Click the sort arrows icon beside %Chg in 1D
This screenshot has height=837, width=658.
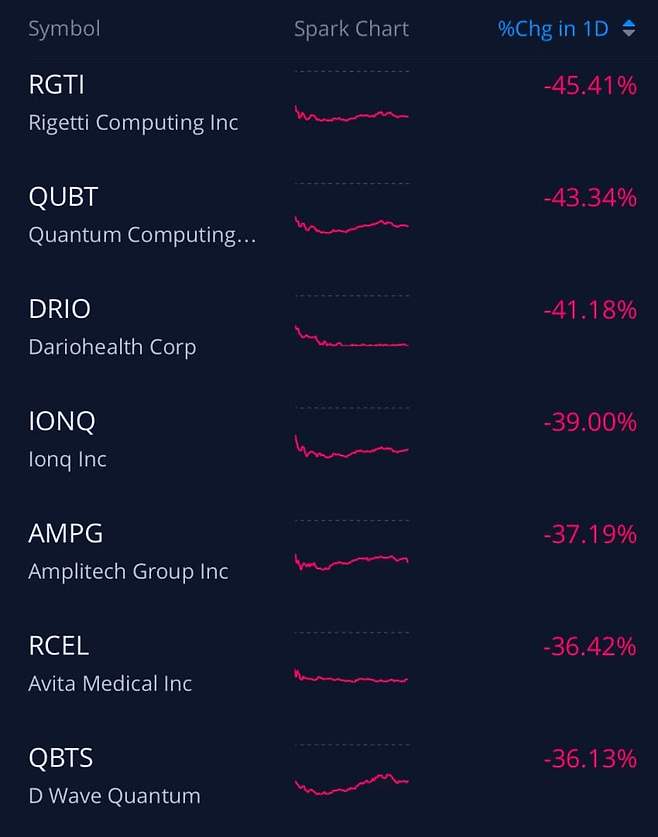click(x=628, y=29)
